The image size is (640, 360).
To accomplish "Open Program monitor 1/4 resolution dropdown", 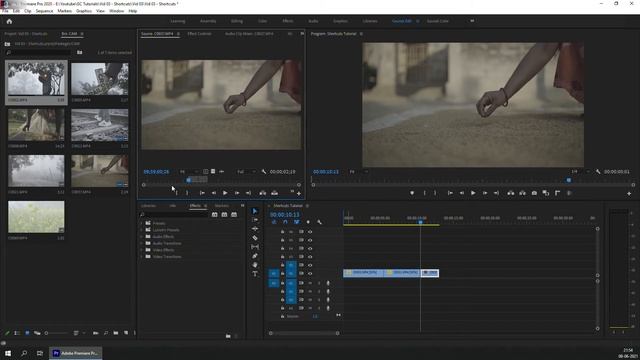I will [580, 172].
